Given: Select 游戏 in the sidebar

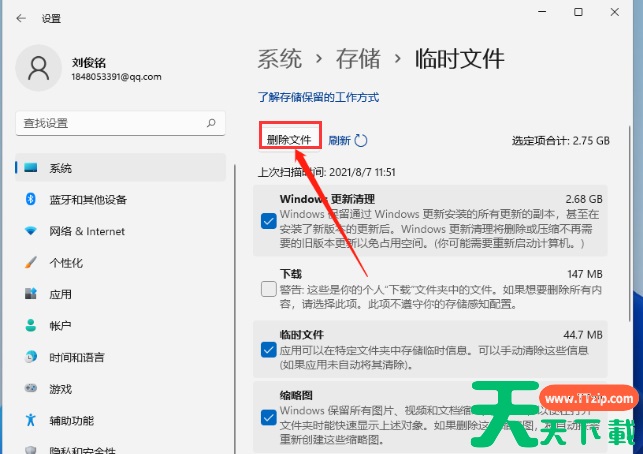Looking at the screenshot, I should 61,388.
